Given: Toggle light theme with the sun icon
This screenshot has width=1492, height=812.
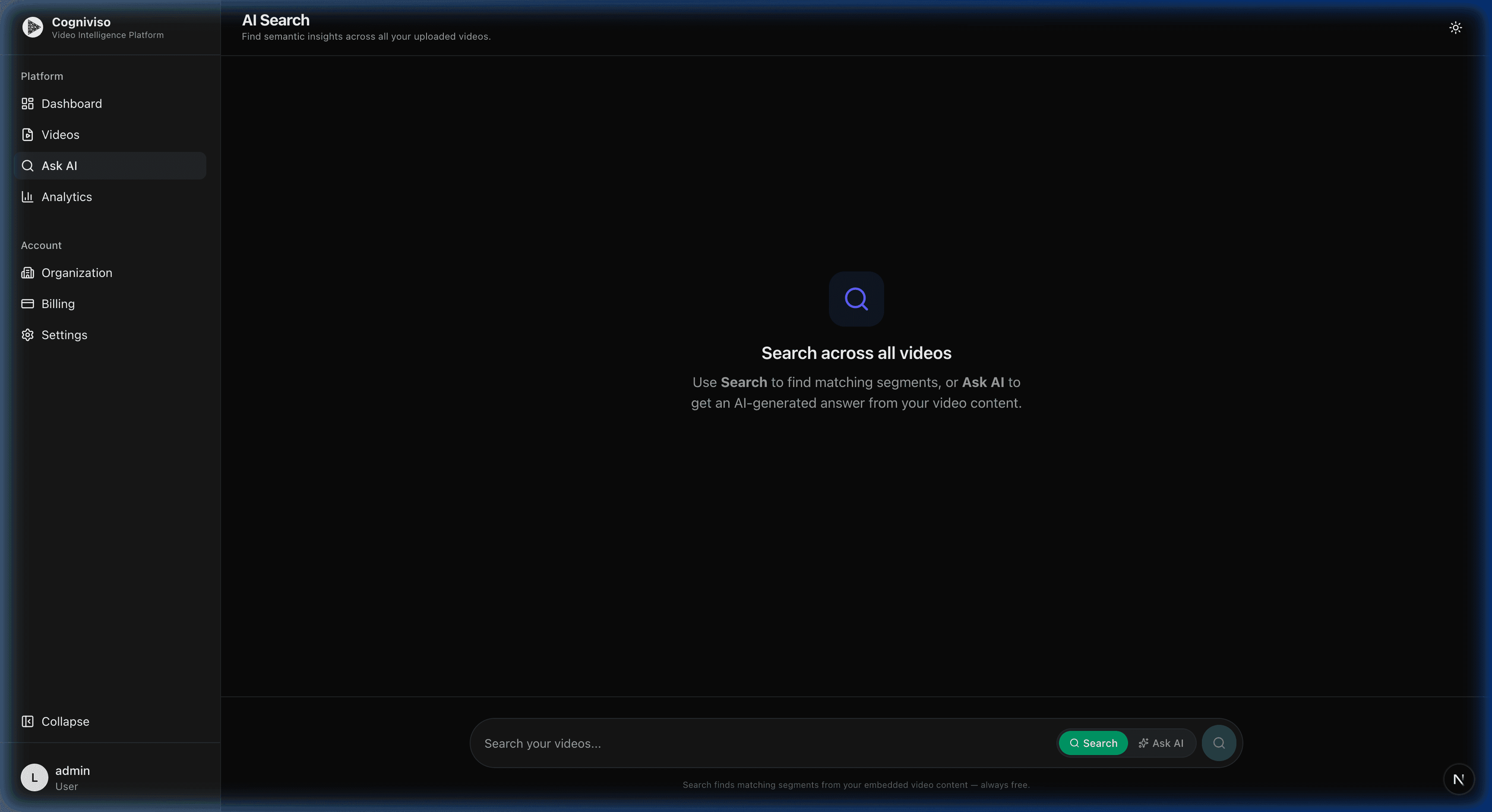Looking at the screenshot, I should coord(1455,28).
